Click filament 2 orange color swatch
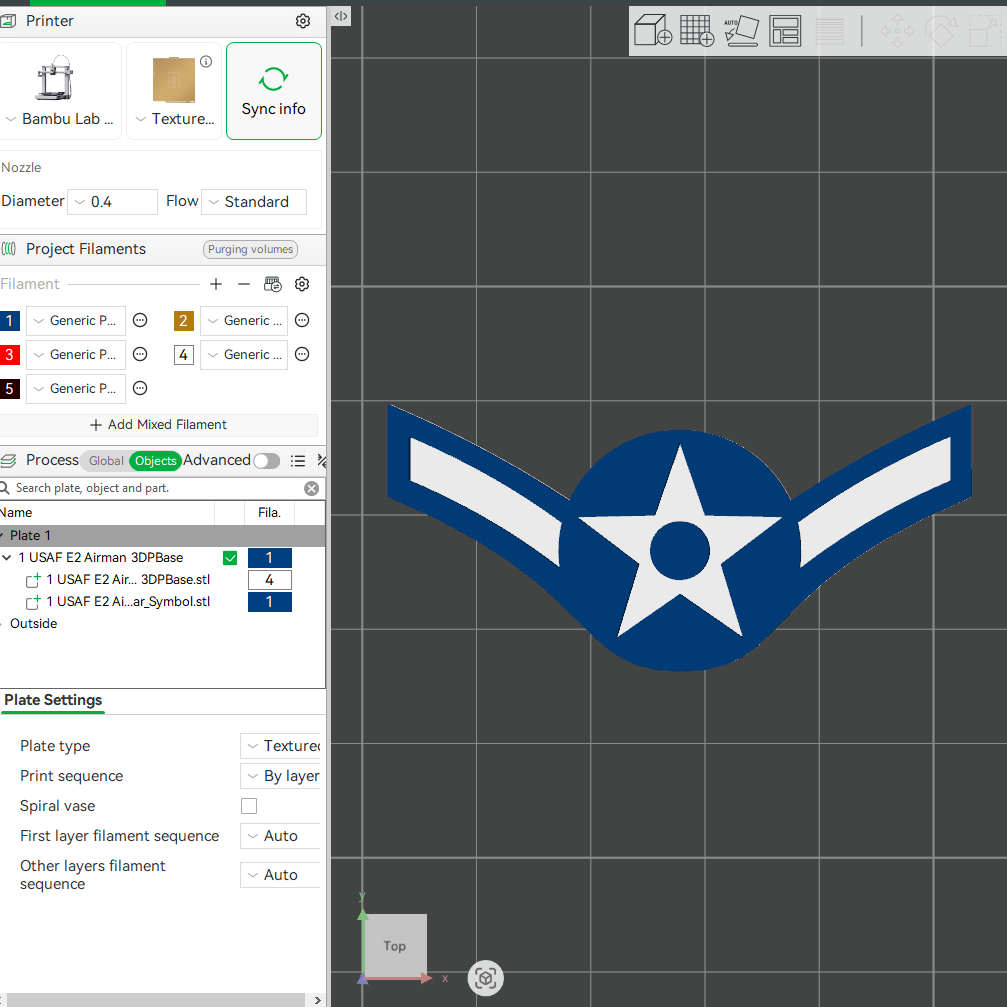Screen dimensions: 1007x1007 tap(184, 320)
